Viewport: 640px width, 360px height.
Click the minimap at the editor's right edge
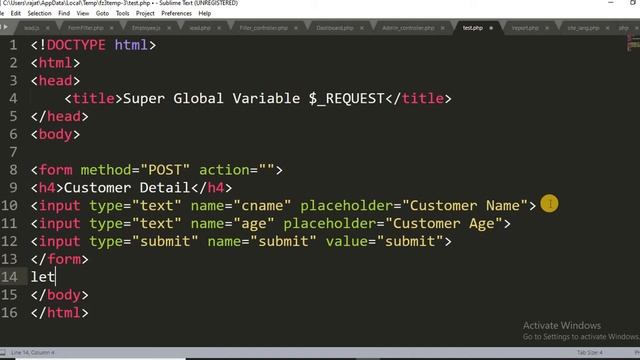[633, 42]
